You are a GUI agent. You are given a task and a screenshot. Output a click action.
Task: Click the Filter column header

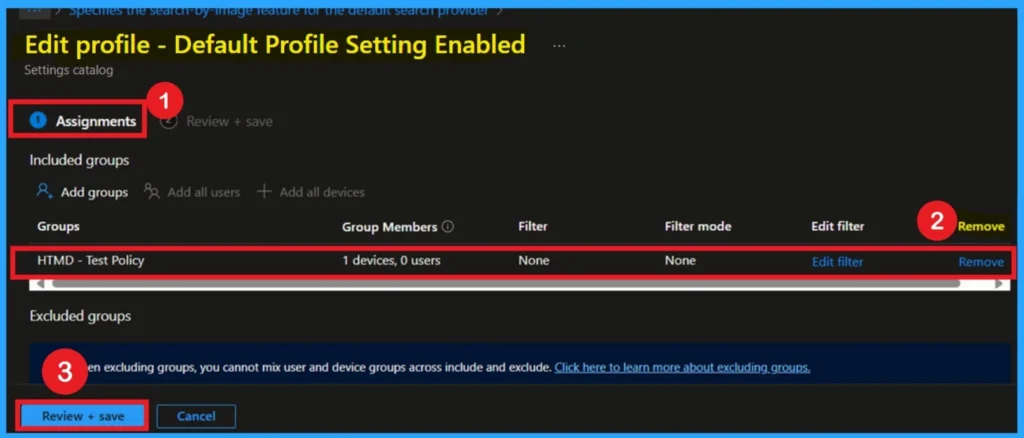533,227
